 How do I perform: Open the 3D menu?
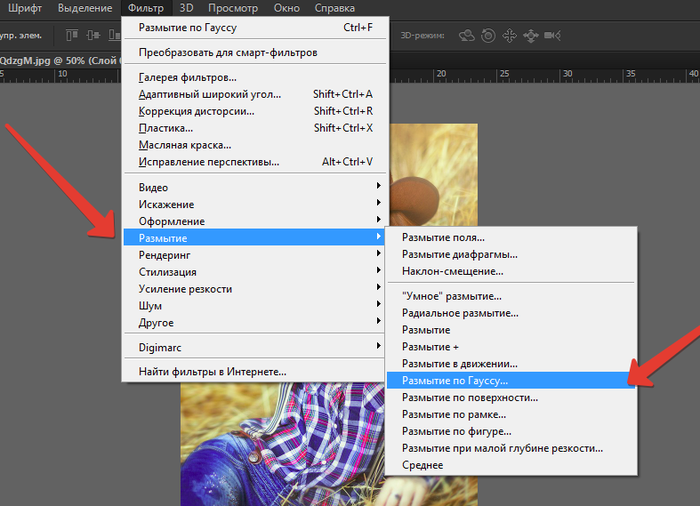click(x=186, y=8)
